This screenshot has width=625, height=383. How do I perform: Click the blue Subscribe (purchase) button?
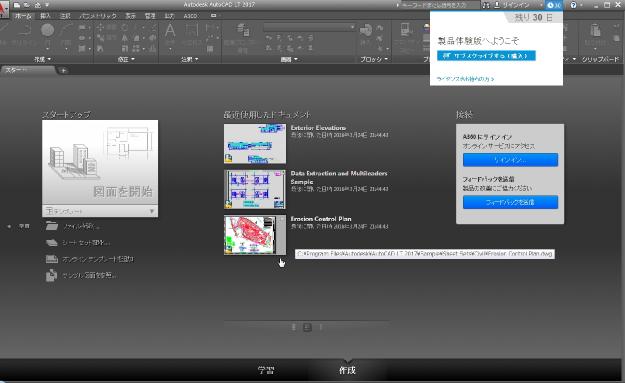[486, 56]
